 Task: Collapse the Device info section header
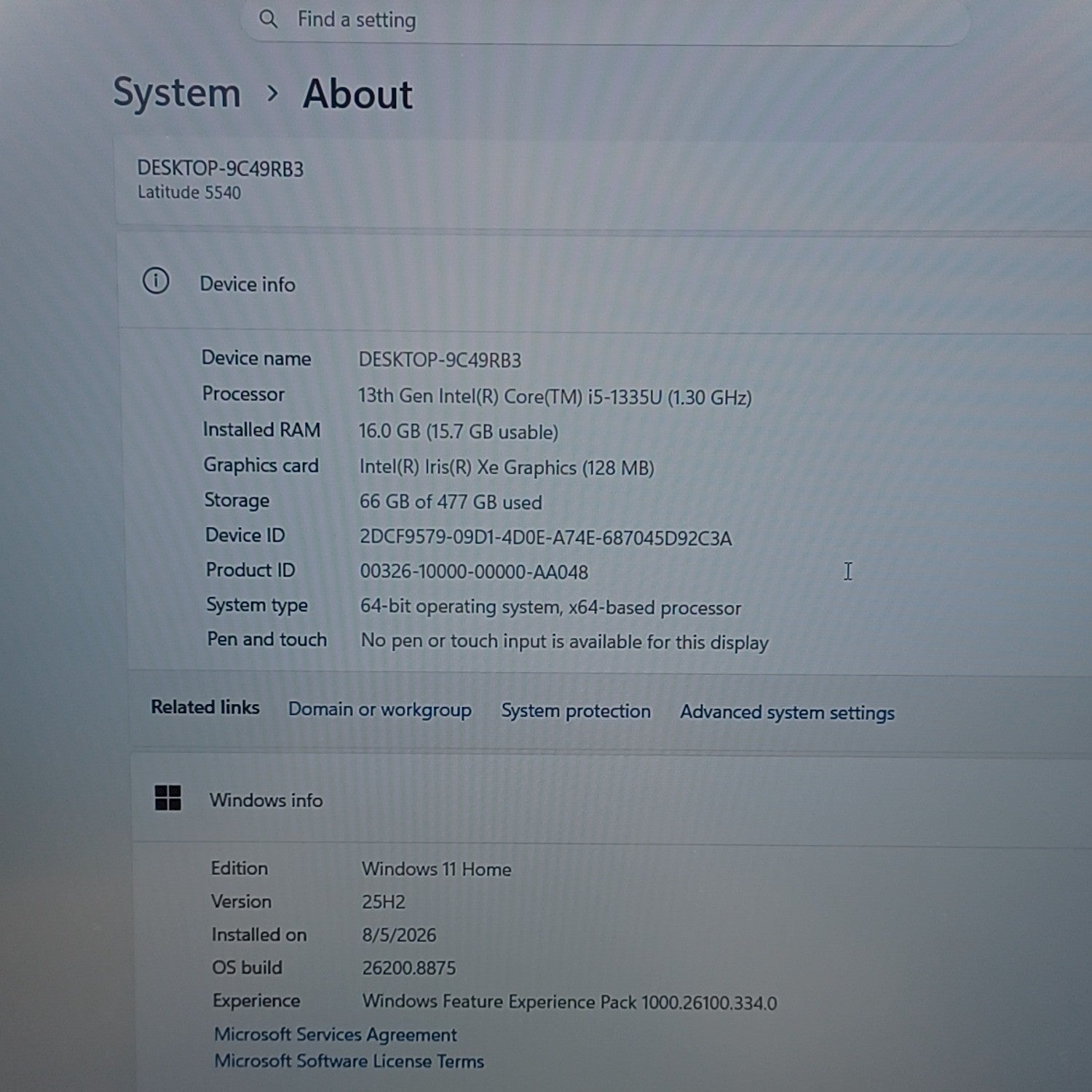[604, 282]
